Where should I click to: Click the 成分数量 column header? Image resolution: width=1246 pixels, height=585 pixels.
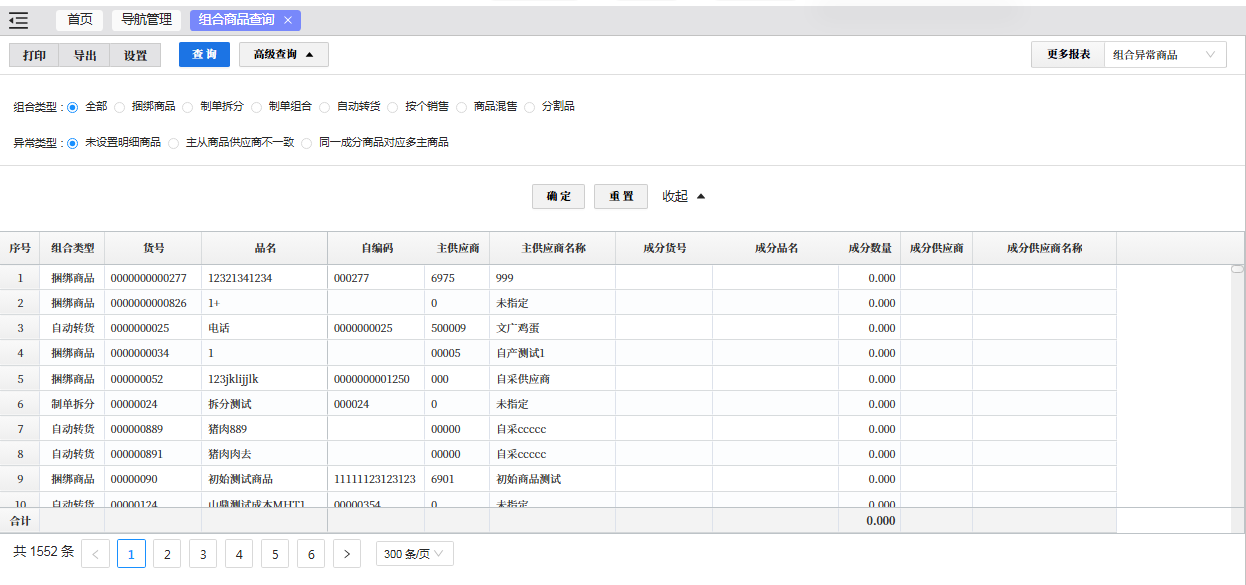[870, 248]
